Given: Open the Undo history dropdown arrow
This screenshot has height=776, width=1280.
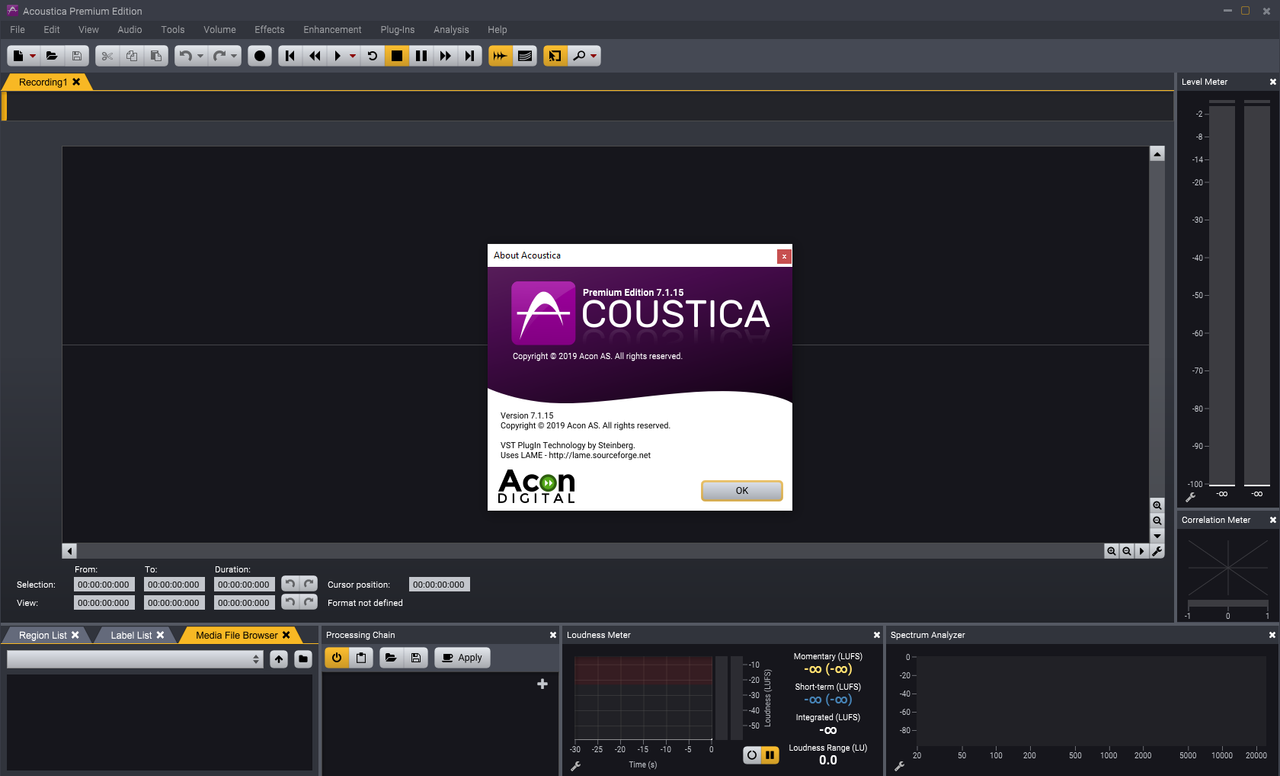Looking at the screenshot, I should 200,56.
